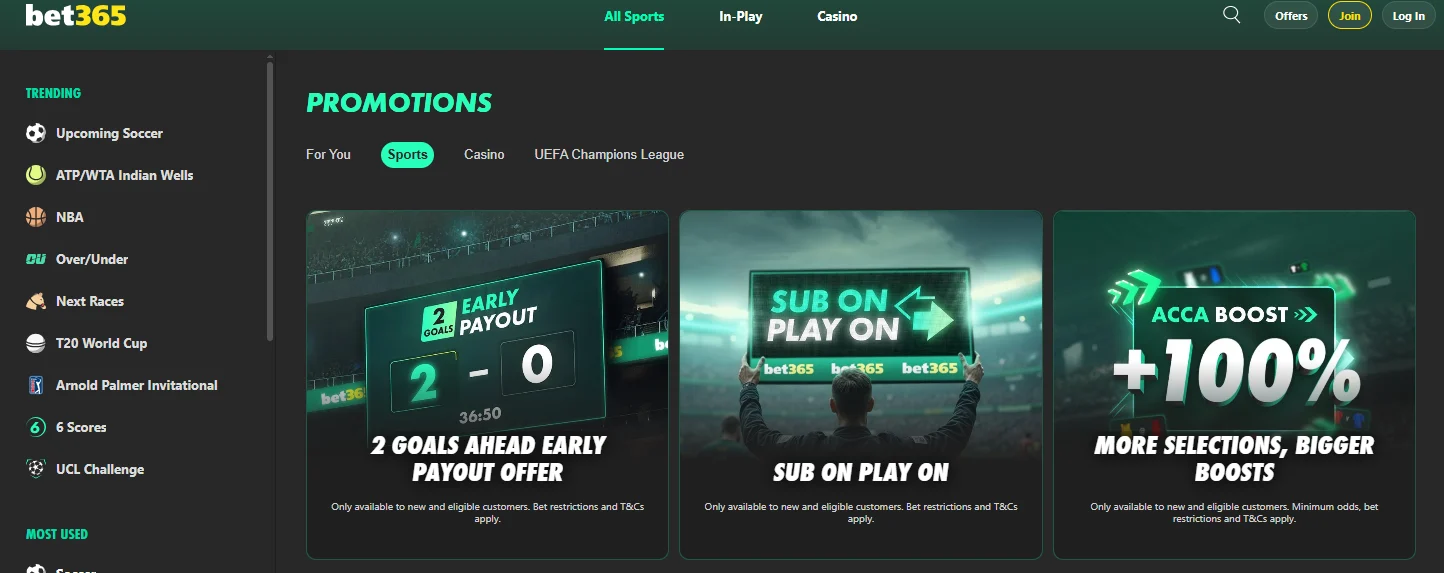Click the Log In button

[x=1409, y=16]
